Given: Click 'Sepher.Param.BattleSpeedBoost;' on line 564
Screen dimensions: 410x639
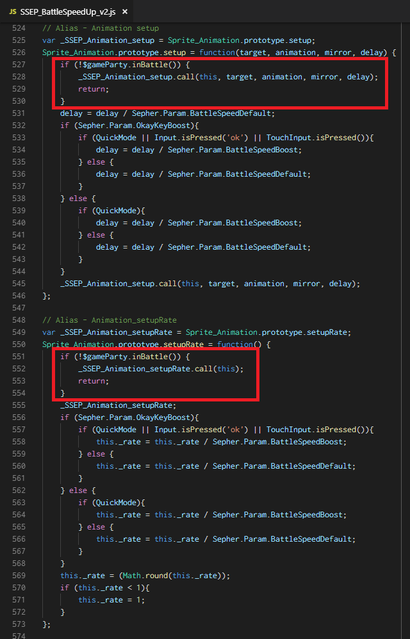Looking at the screenshot, I should [x=280, y=515].
